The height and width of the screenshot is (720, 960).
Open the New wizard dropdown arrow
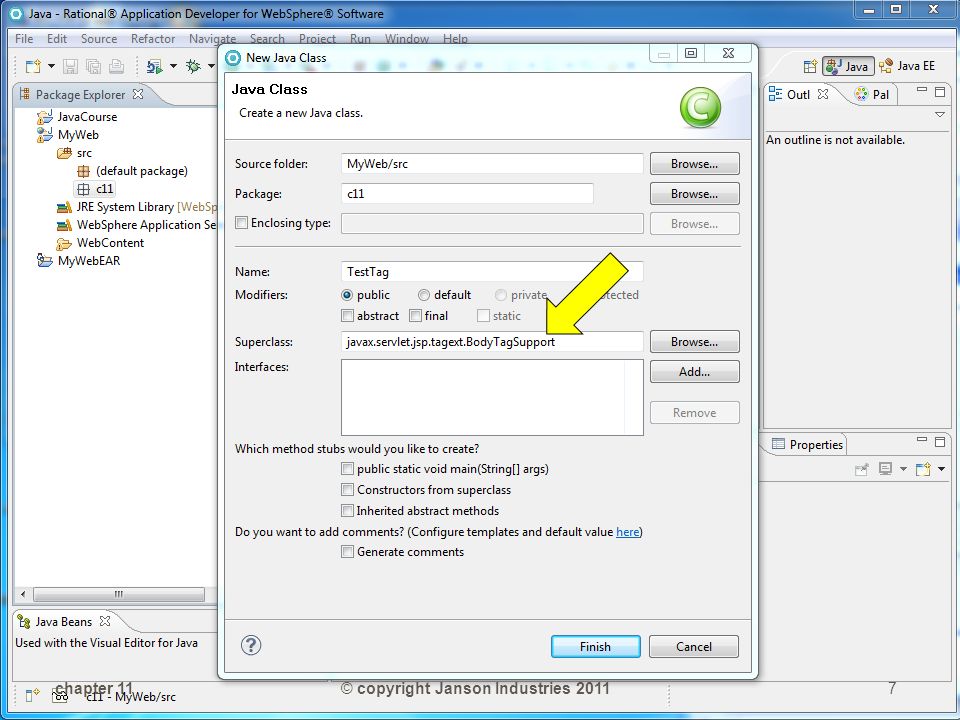(51, 66)
